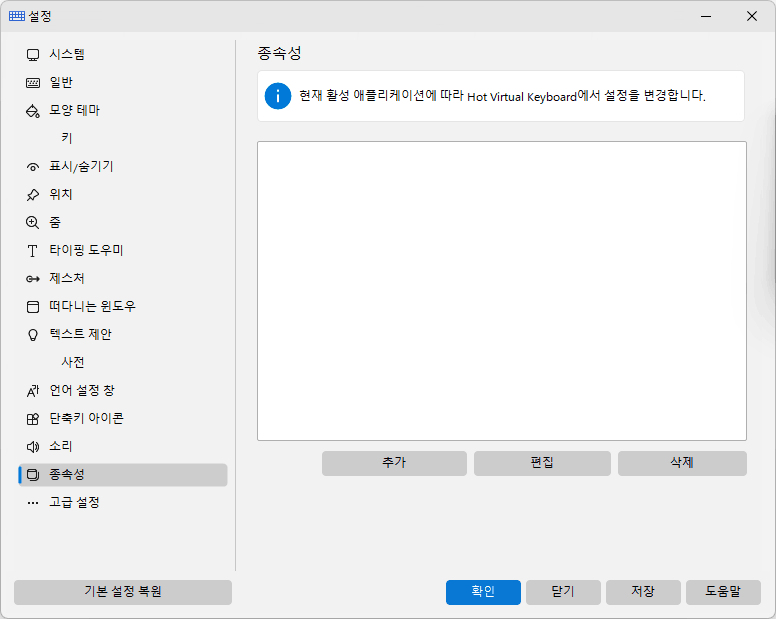Go to 표시/숨기기 settings

[x=123, y=167]
